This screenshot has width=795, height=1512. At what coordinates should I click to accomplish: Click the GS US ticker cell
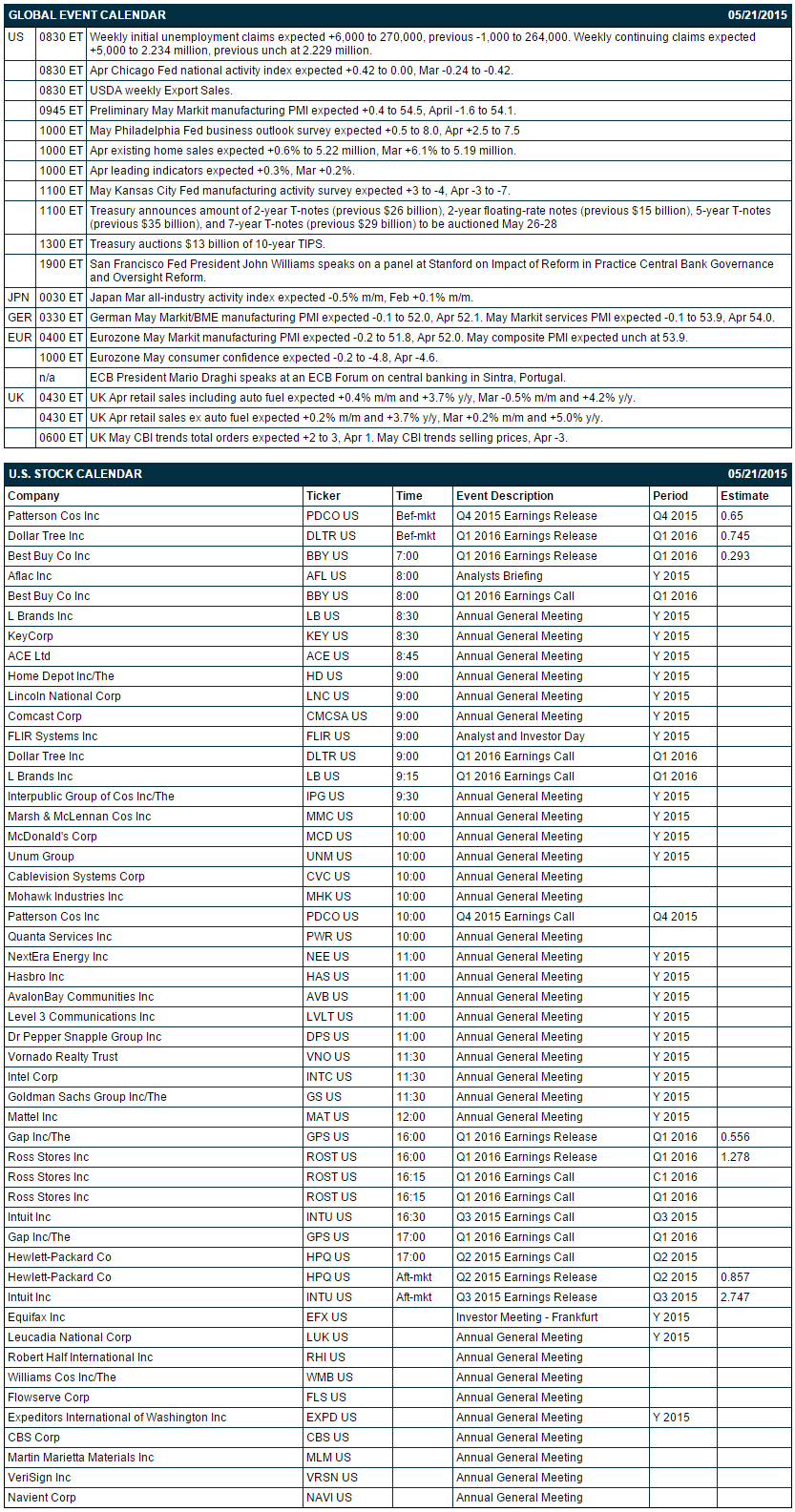click(x=347, y=1097)
